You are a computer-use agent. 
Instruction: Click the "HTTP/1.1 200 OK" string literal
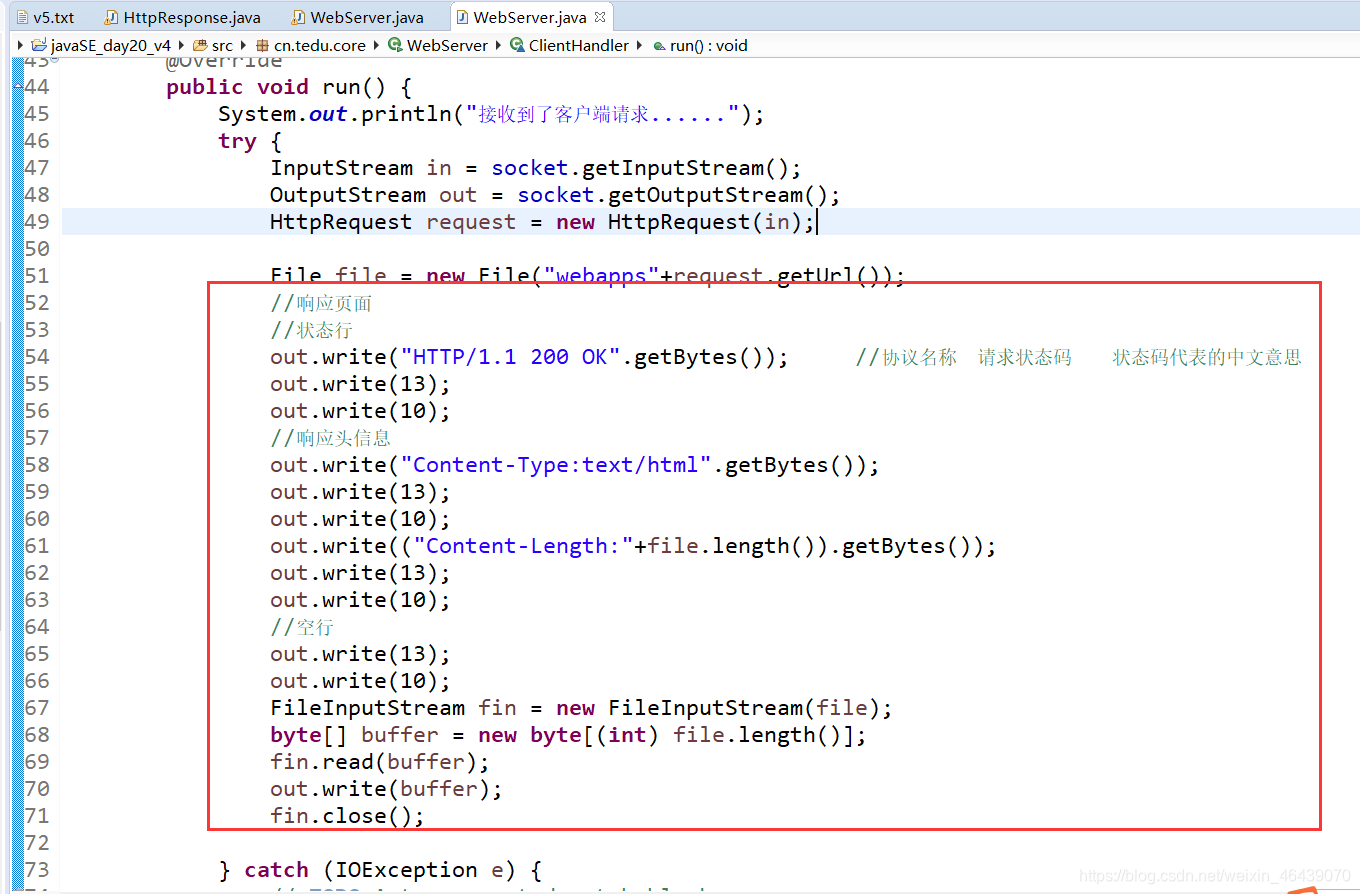click(x=511, y=357)
